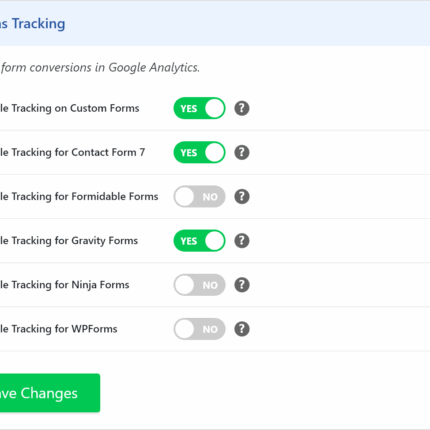Open WPForms tracking help icon

tap(242, 329)
